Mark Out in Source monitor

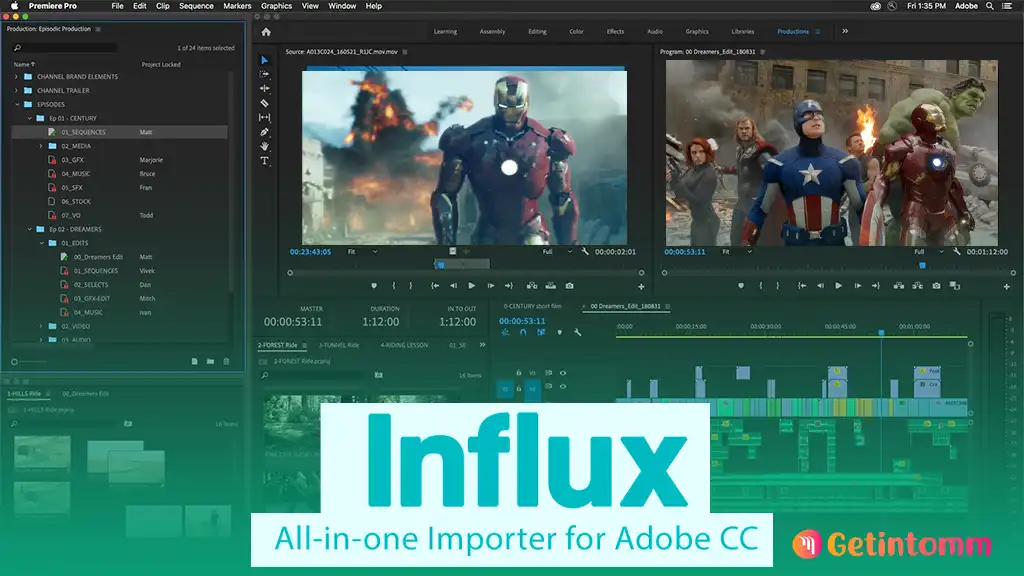pyautogui.click(x=411, y=285)
